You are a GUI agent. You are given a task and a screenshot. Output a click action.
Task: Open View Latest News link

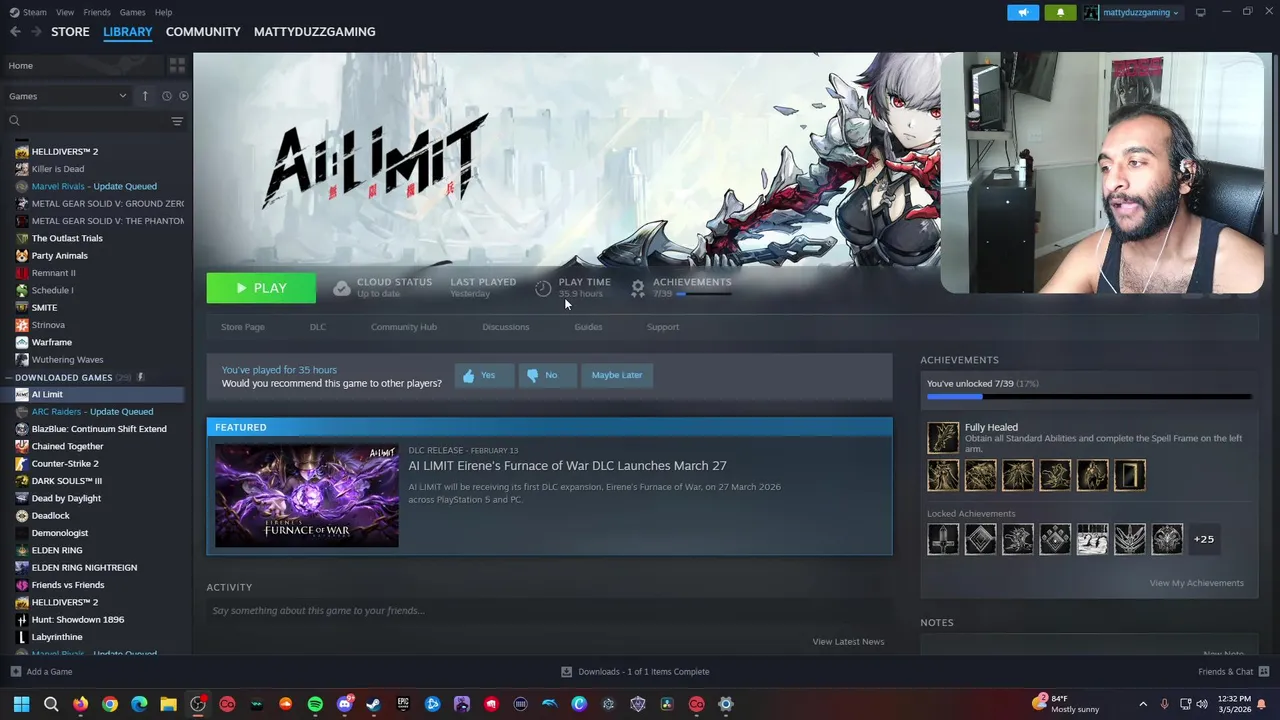848,642
